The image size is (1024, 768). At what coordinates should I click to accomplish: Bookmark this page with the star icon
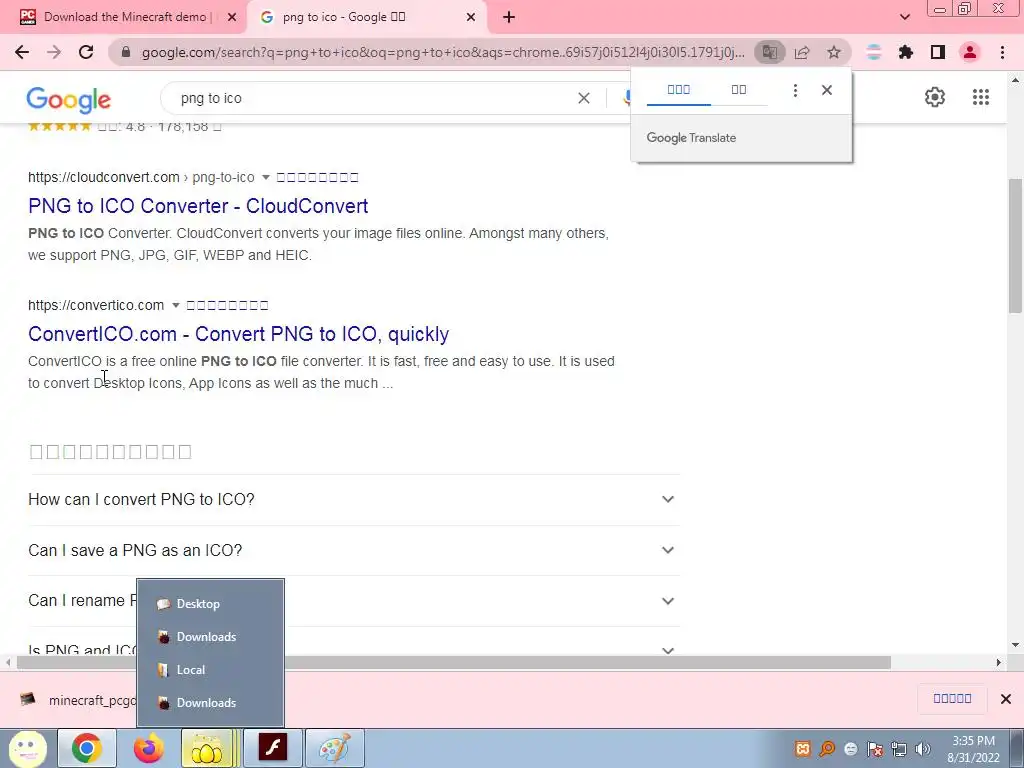(x=834, y=52)
